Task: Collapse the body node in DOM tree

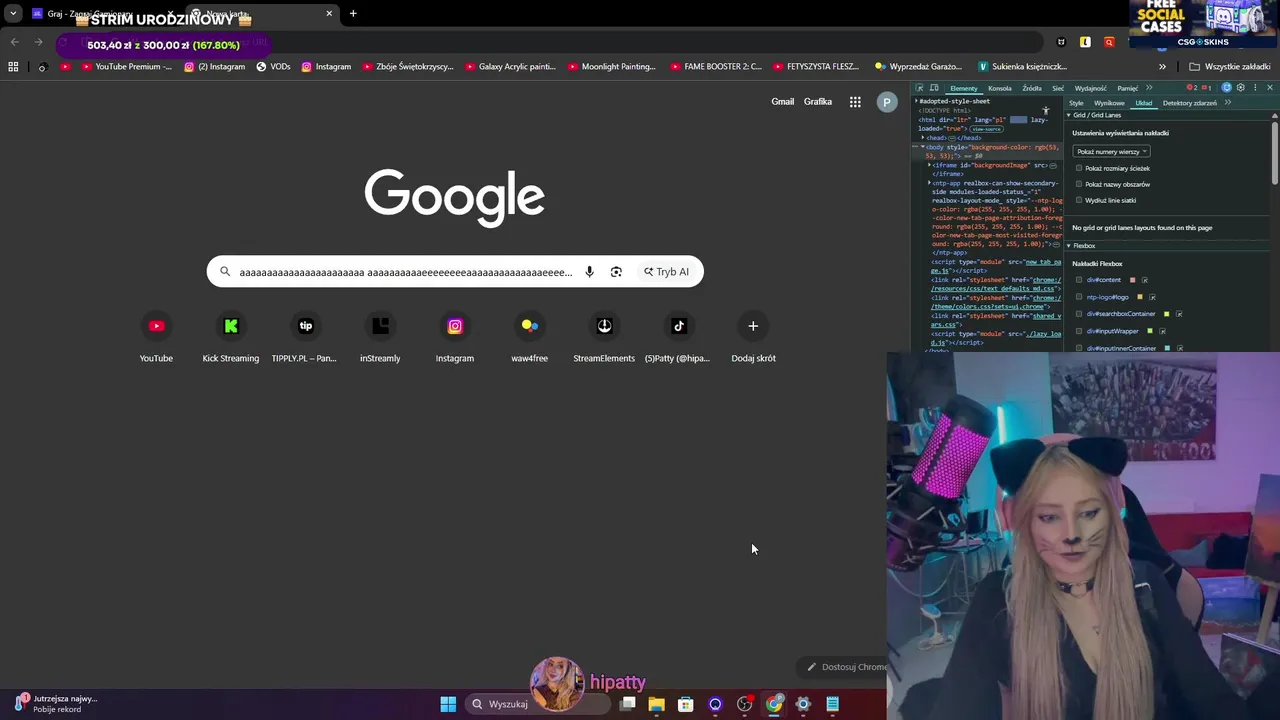Action: (x=923, y=147)
